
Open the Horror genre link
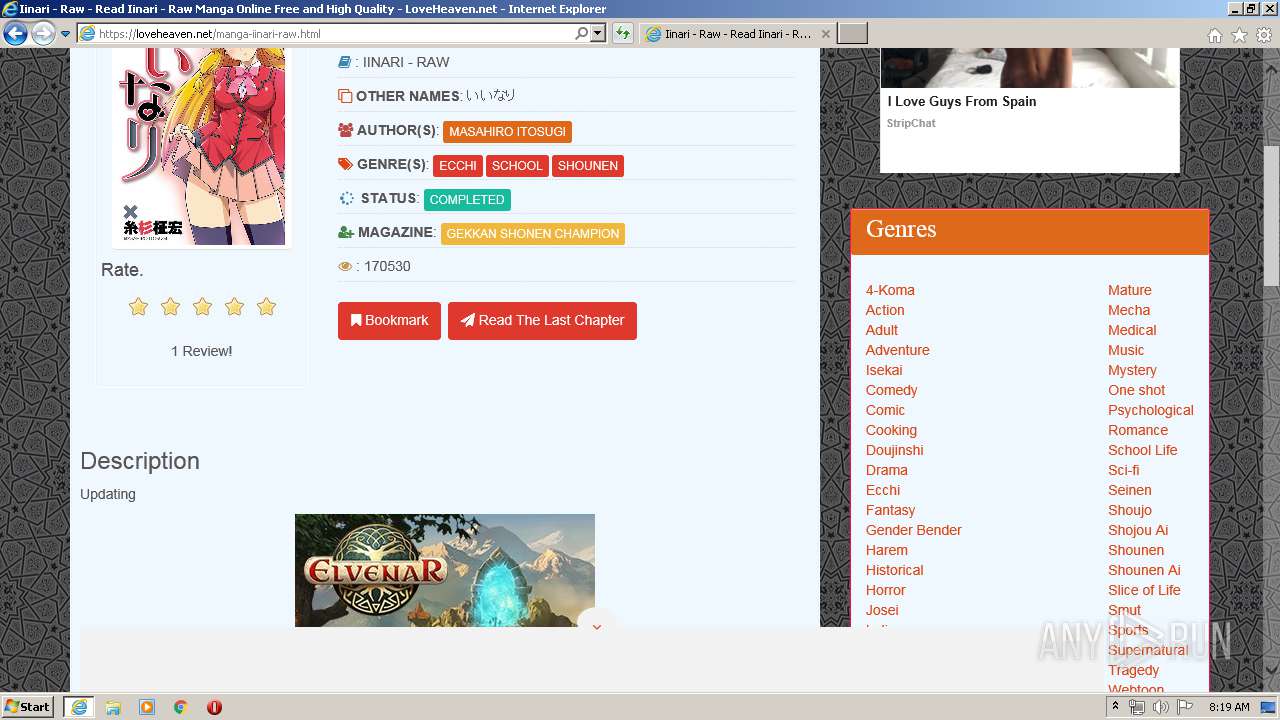[886, 591]
